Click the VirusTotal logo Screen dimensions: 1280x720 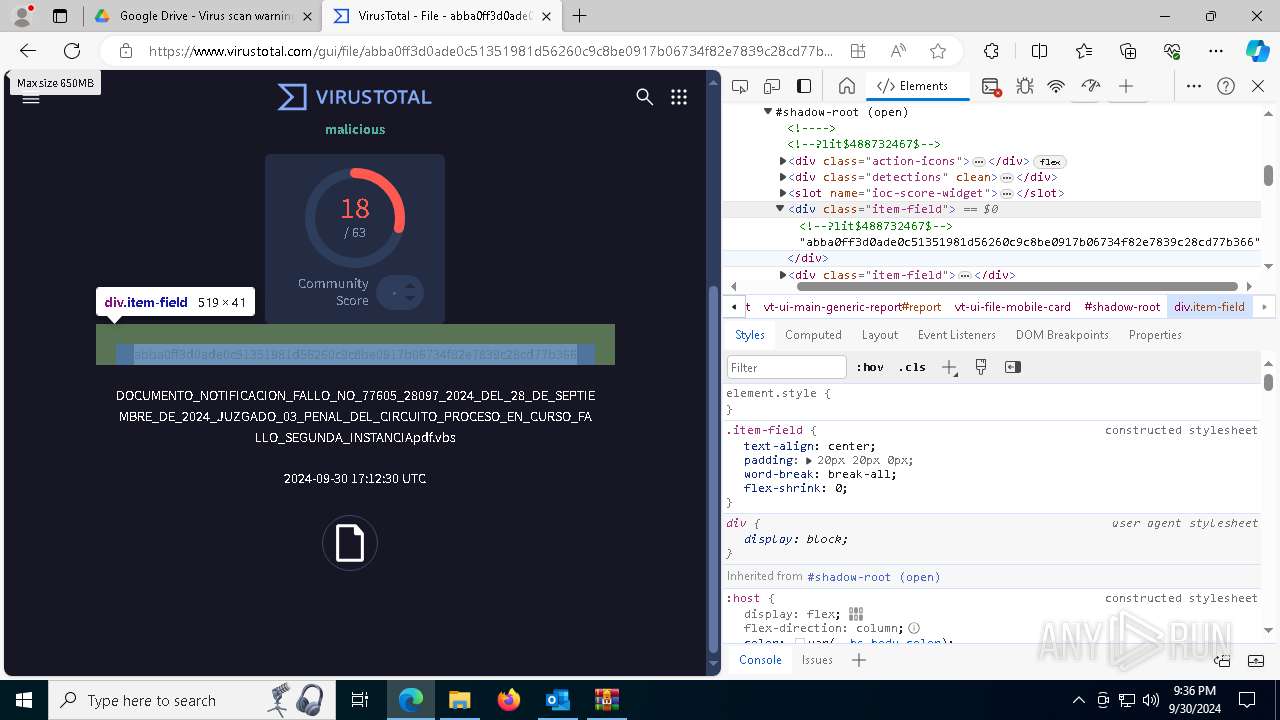coord(355,97)
